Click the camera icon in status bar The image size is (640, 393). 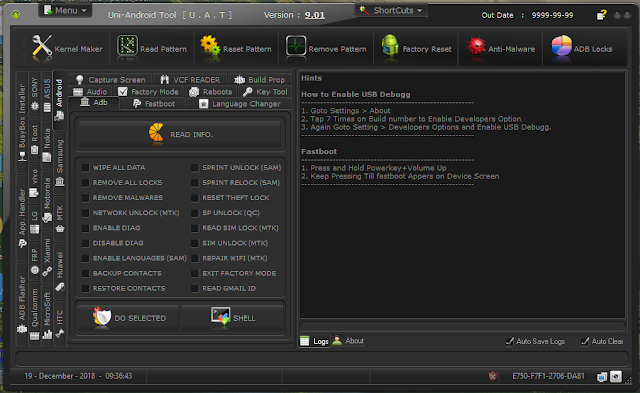click(x=616, y=376)
